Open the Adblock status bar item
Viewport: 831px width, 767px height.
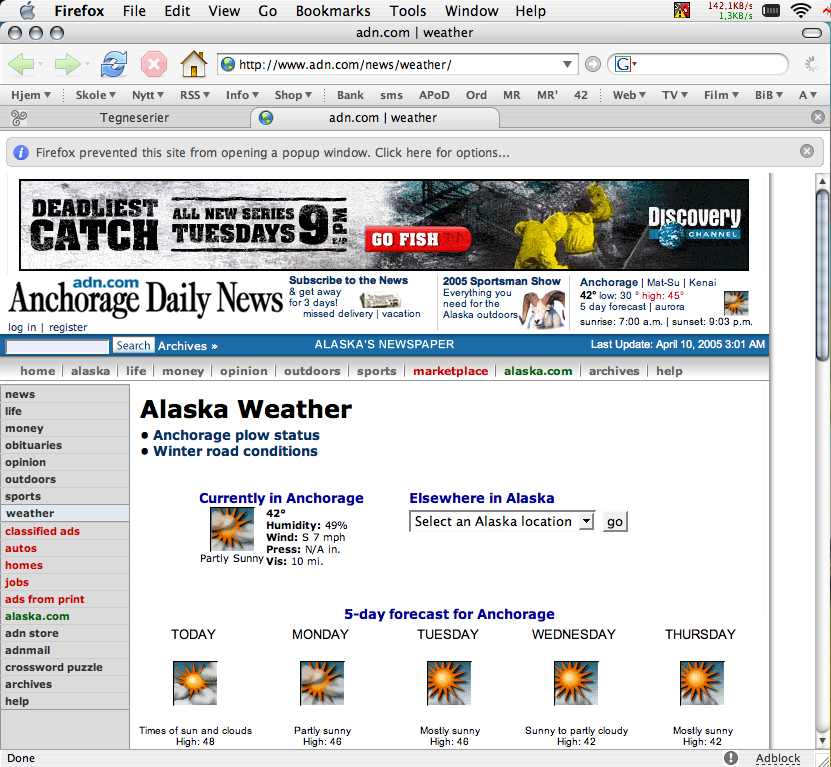(x=777, y=758)
